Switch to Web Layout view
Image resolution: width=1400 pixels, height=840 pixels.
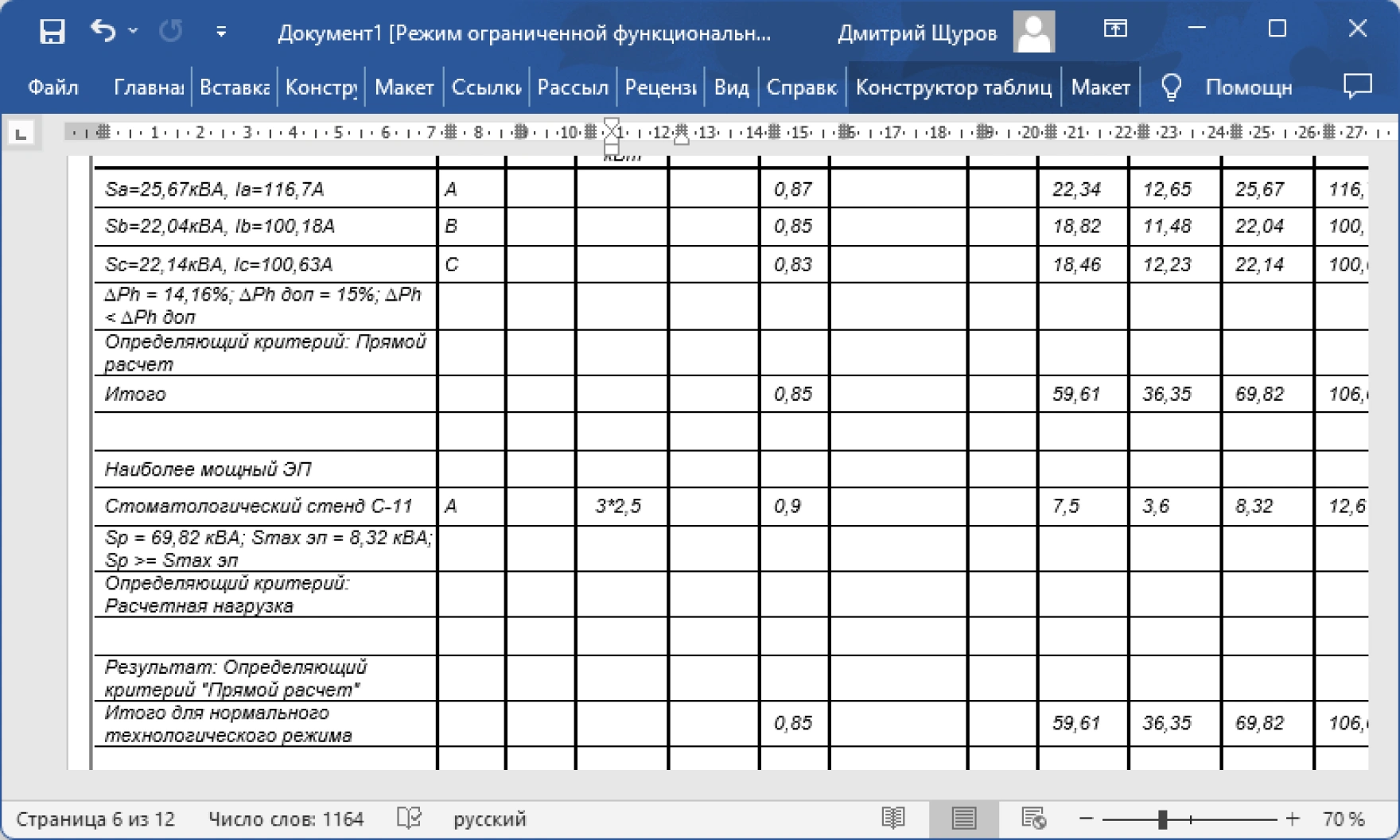1033,818
